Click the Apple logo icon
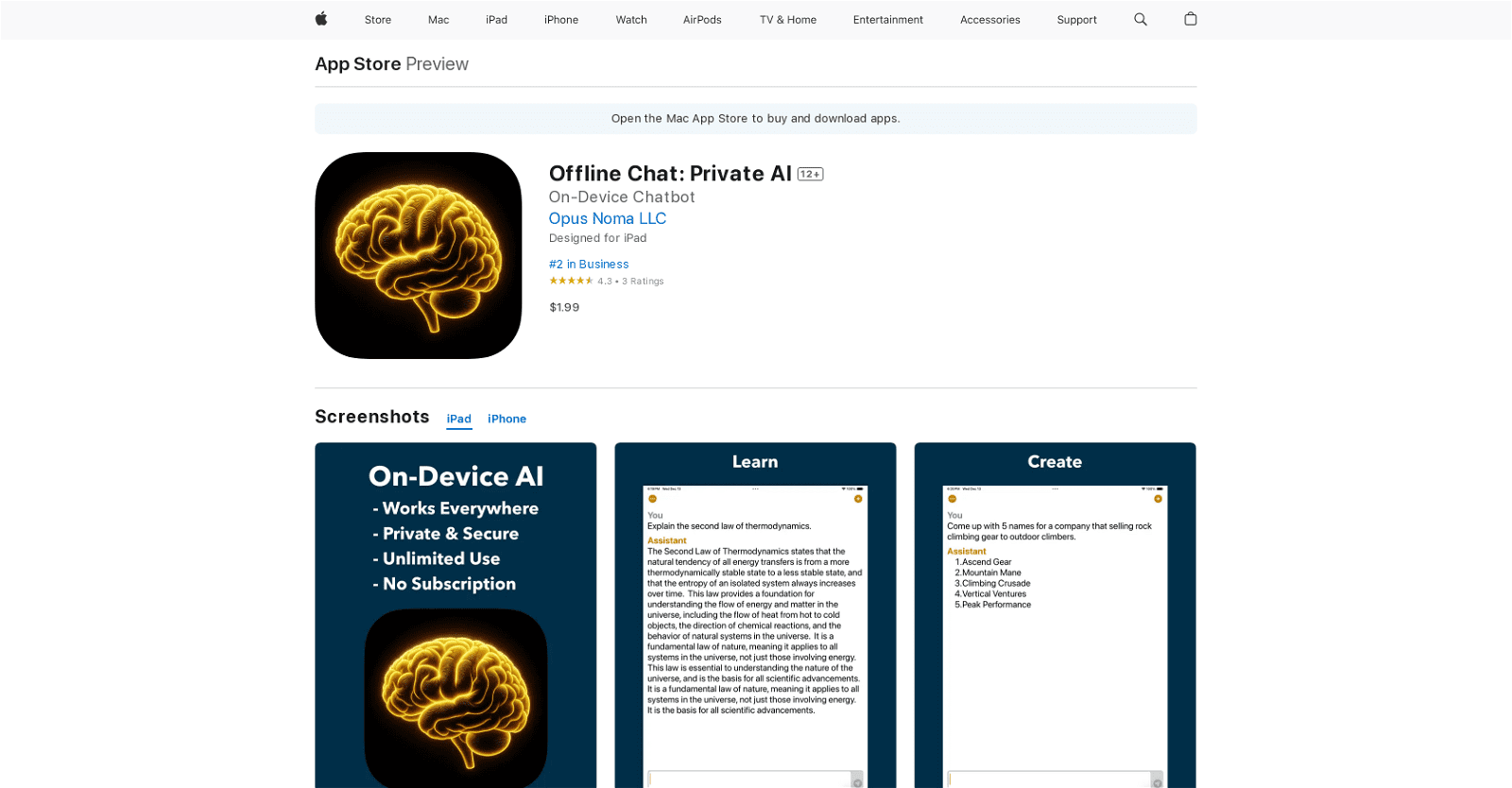Screen dimensions: 1512x788 [x=321, y=19]
